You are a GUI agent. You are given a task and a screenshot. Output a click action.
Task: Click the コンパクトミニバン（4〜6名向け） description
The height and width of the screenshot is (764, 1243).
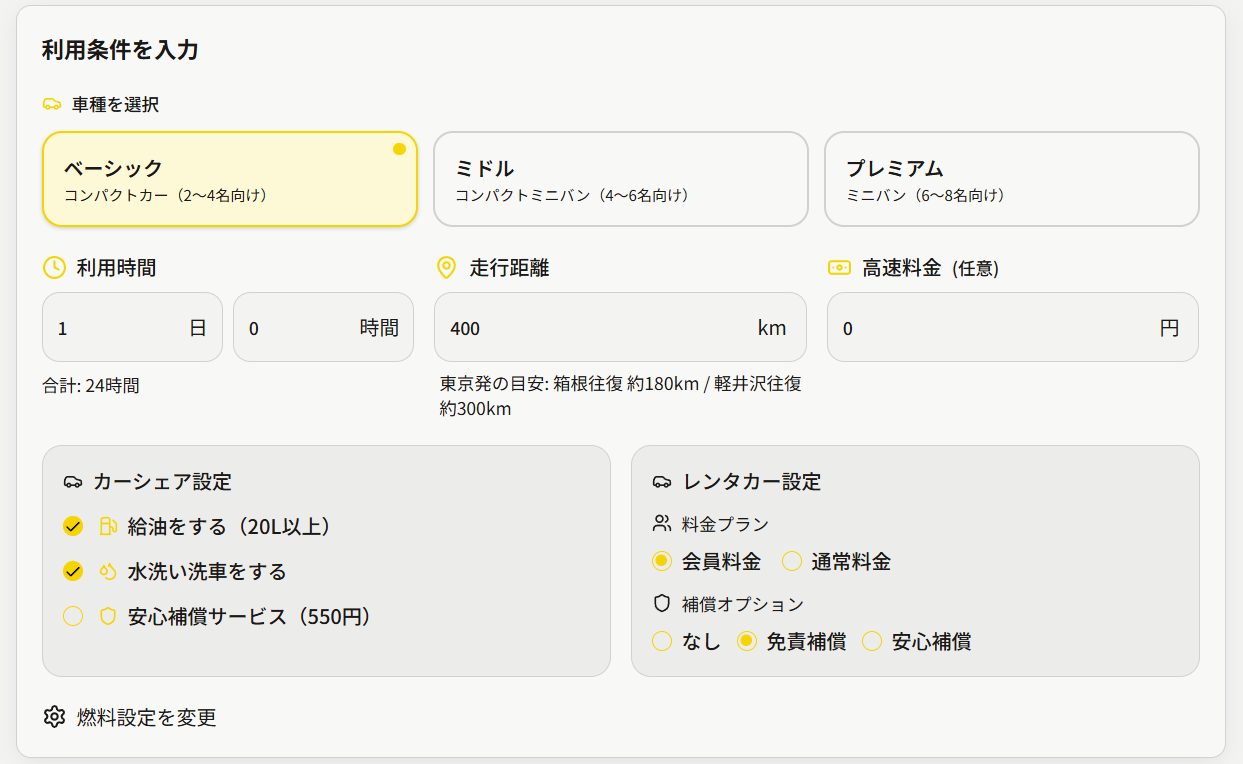pyautogui.click(x=575, y=195)
